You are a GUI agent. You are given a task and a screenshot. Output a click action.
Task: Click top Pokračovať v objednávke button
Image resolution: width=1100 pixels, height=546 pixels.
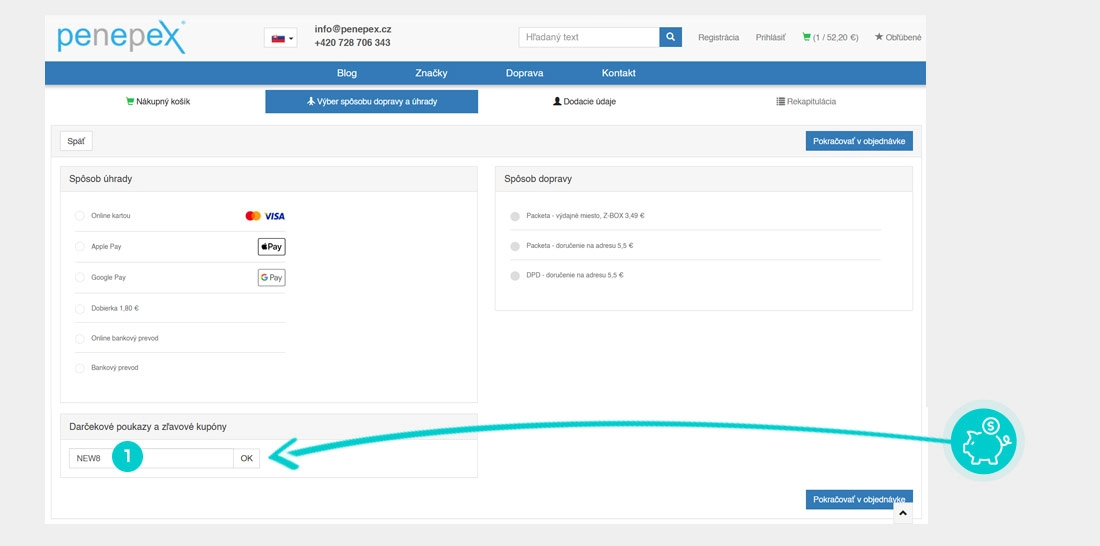859,141
